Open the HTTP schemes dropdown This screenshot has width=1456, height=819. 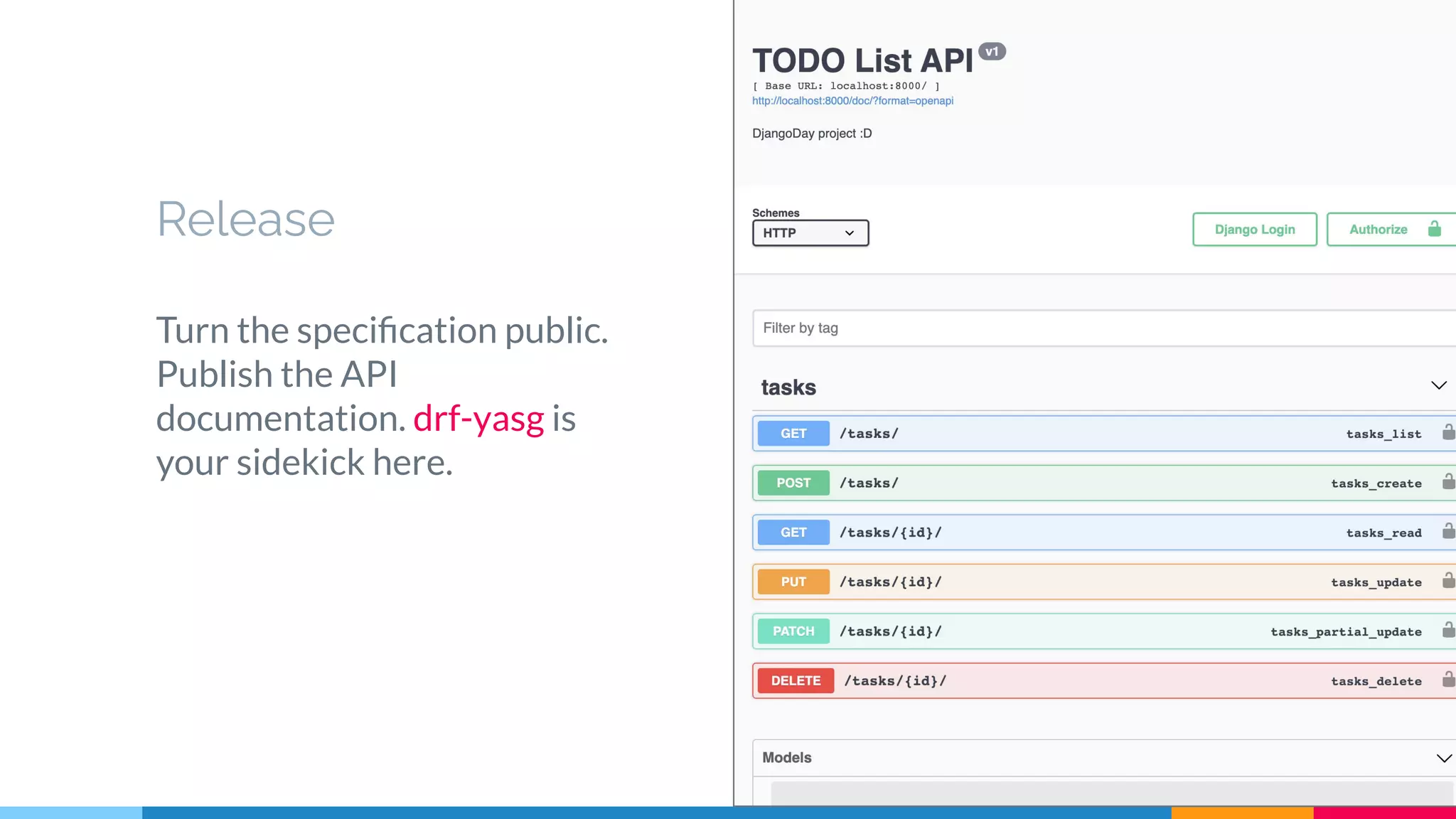tap(810, 233)
